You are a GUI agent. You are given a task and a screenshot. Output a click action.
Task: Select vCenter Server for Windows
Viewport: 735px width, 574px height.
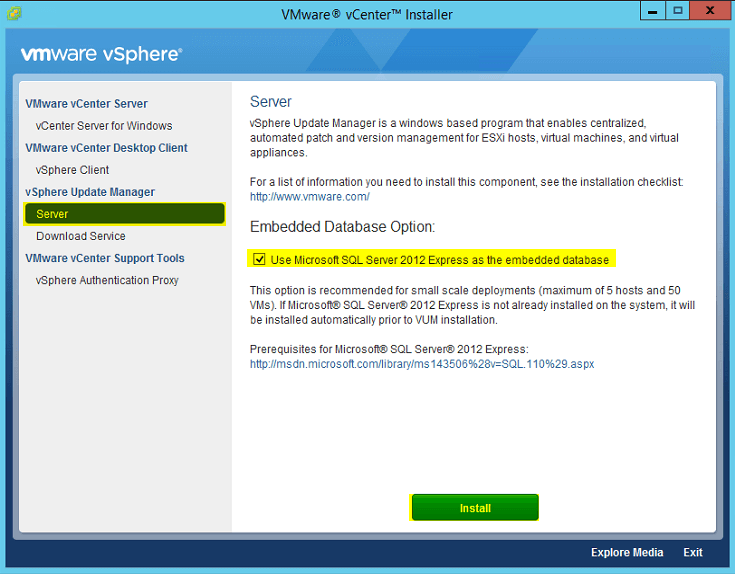pyautogui.click(x=104, y=126)
